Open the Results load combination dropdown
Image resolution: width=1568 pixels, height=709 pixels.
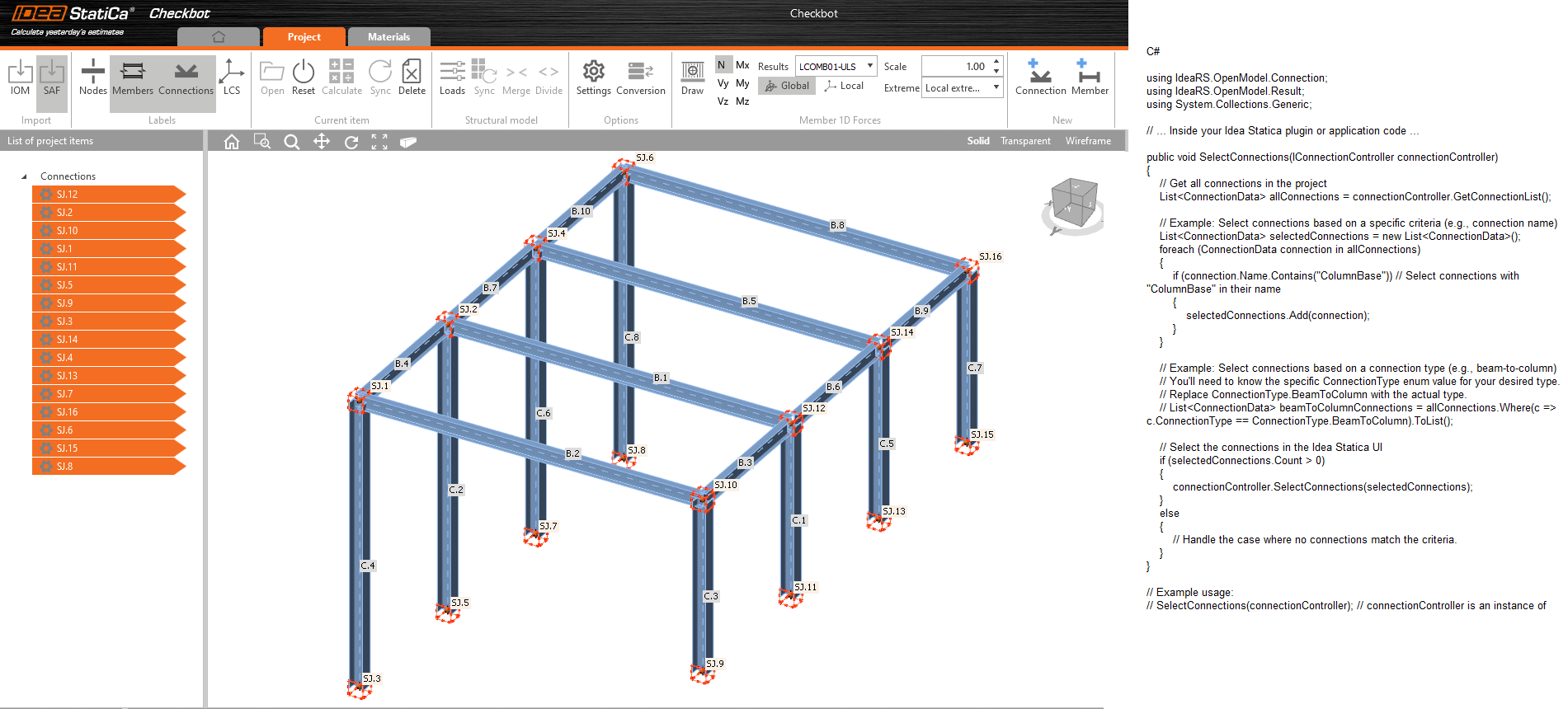click(x=836, y=66)
